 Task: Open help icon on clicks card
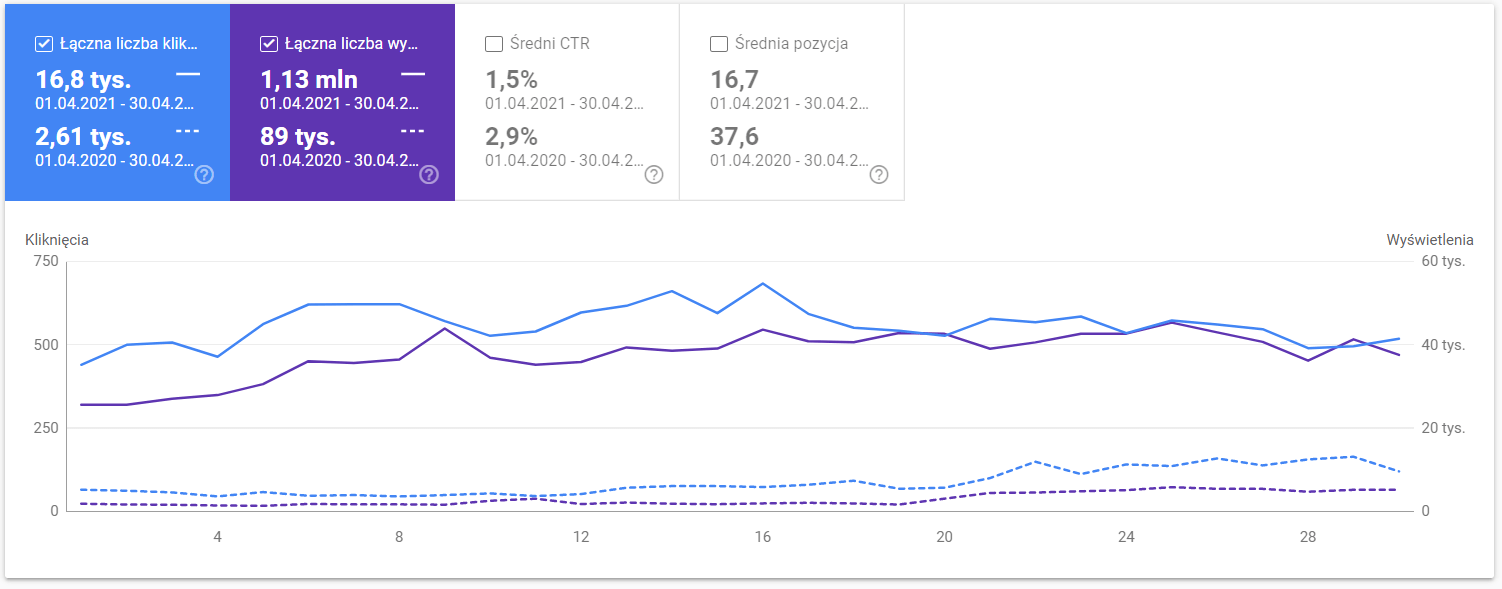pos(204,175)
